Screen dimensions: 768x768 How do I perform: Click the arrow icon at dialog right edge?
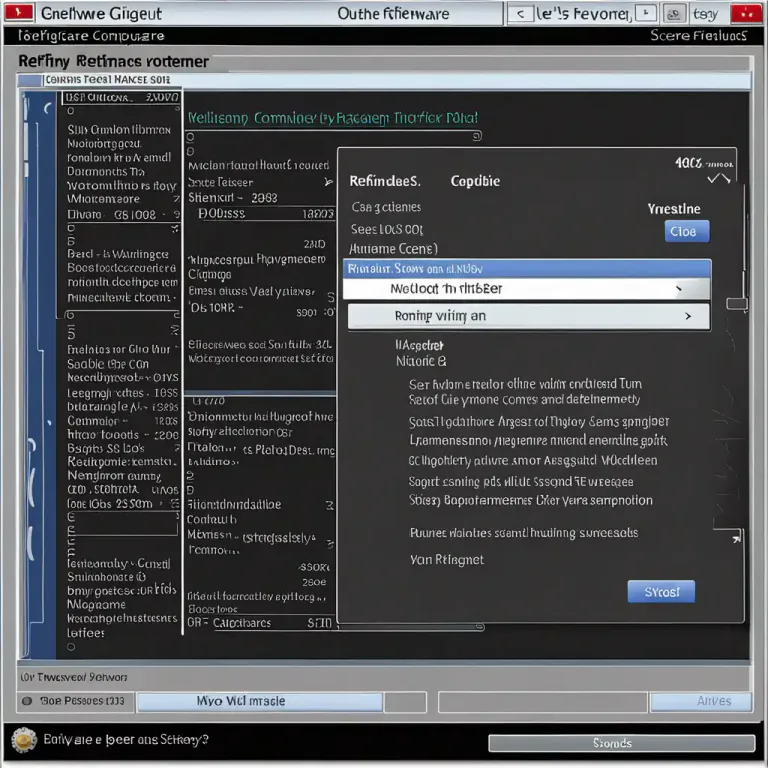[x=736, y=539]
